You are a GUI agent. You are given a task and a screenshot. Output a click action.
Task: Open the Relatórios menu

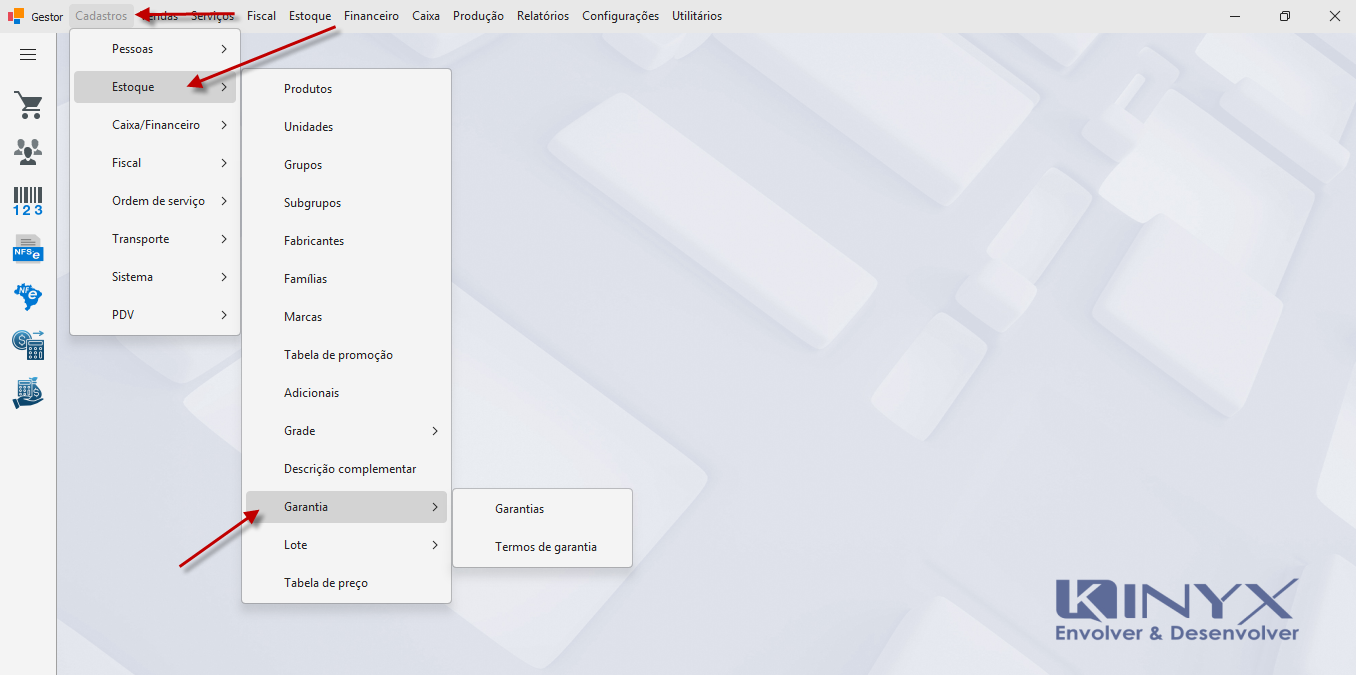tap(543, 16)
